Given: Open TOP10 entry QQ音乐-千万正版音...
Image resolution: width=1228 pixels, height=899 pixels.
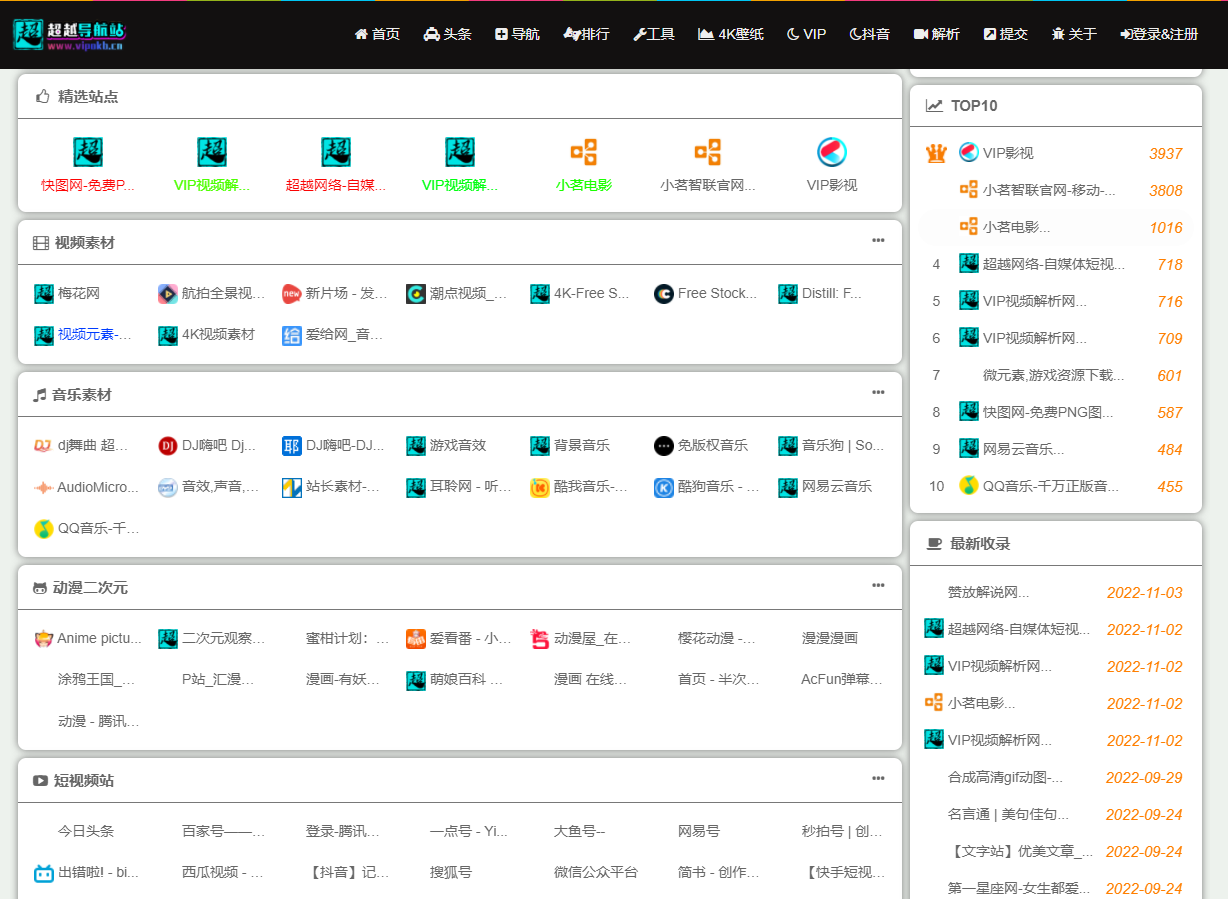Looking at the screenshot, I should click(1051, 487).
